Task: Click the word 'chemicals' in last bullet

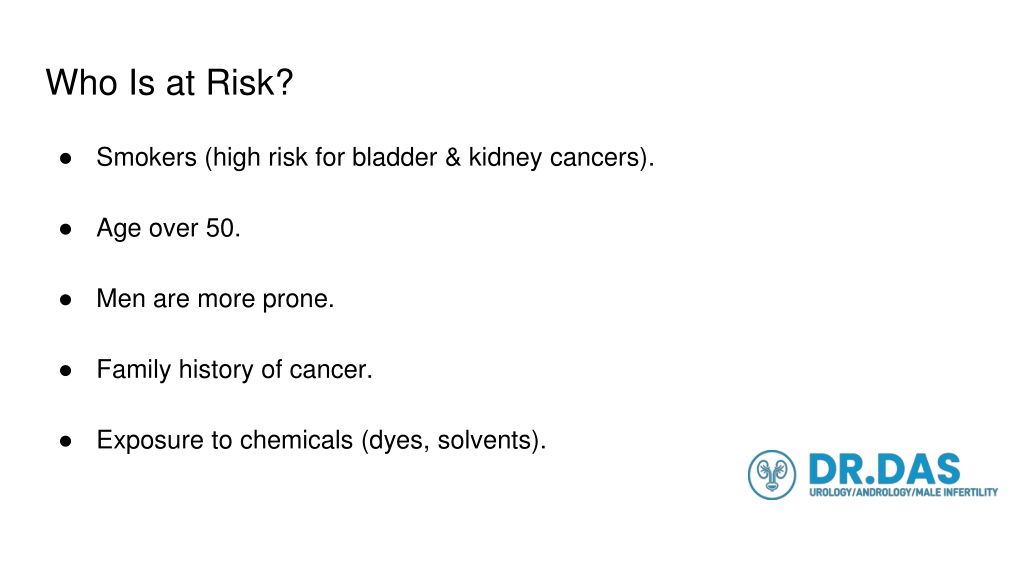Action: click(x=296, y=440)
